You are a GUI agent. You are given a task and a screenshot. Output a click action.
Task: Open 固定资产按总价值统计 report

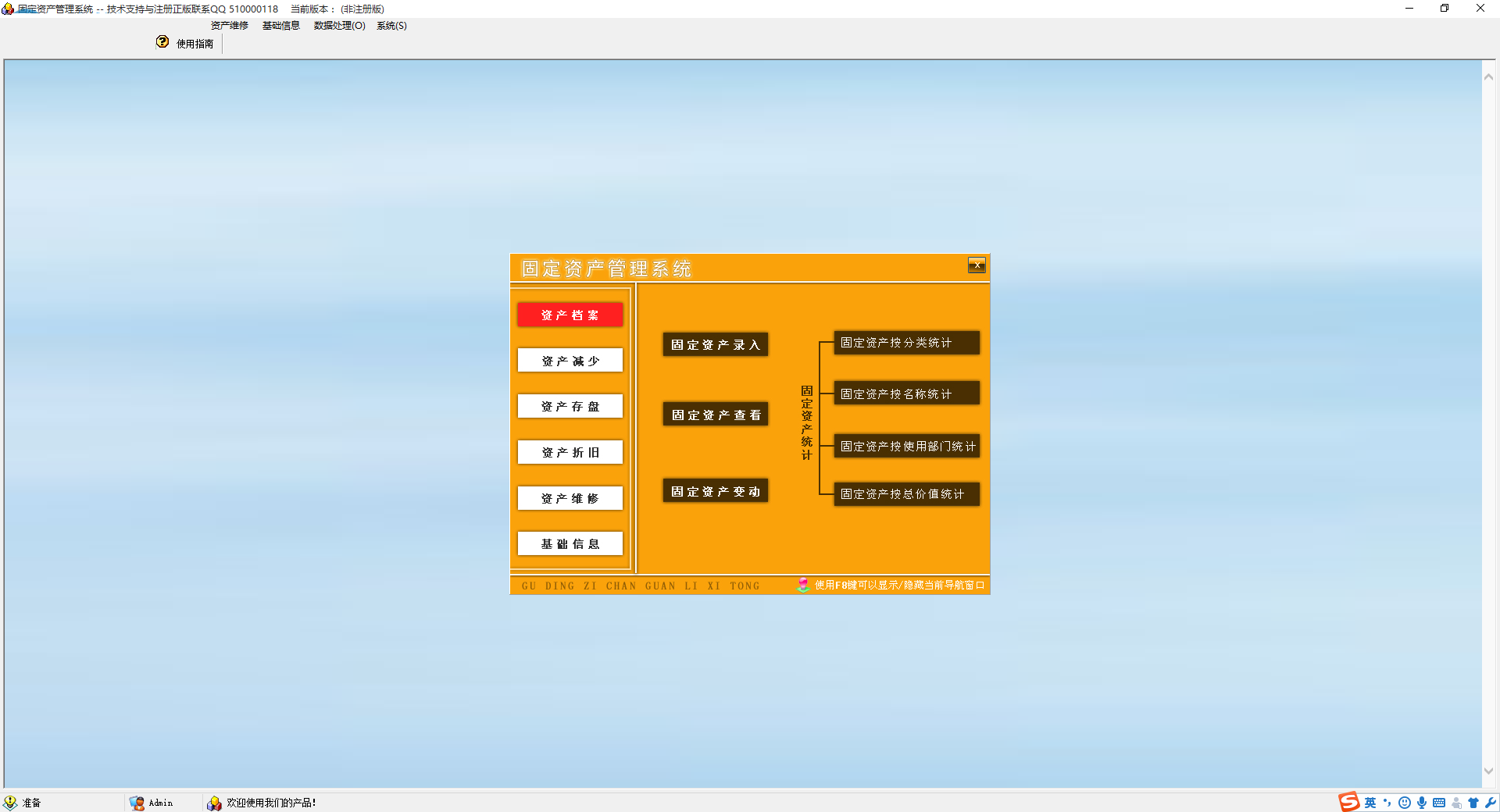click(x=906, y=493)
